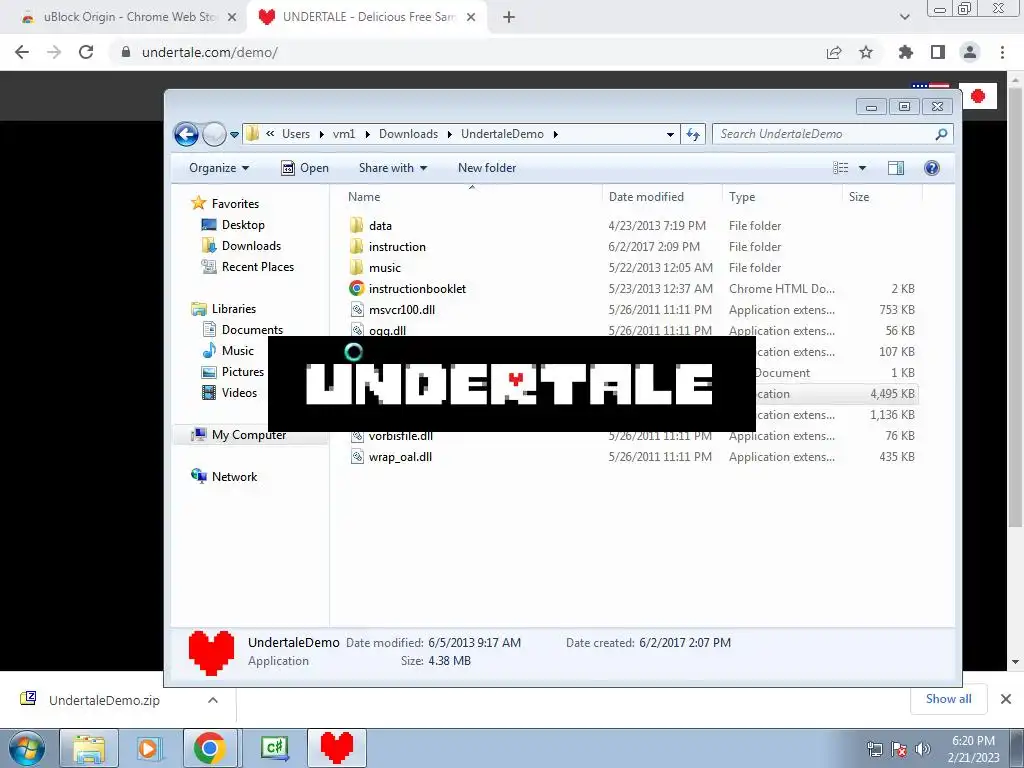Click vm1 in the address breadcrumb
This screenshot has height=768, width=1024.
coord(344,134)
